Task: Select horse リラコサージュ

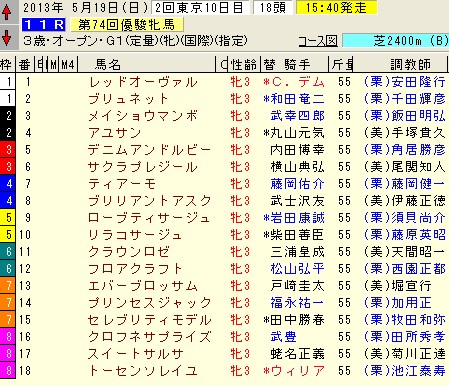Action: pyautogui.click(x=135, y=235)
